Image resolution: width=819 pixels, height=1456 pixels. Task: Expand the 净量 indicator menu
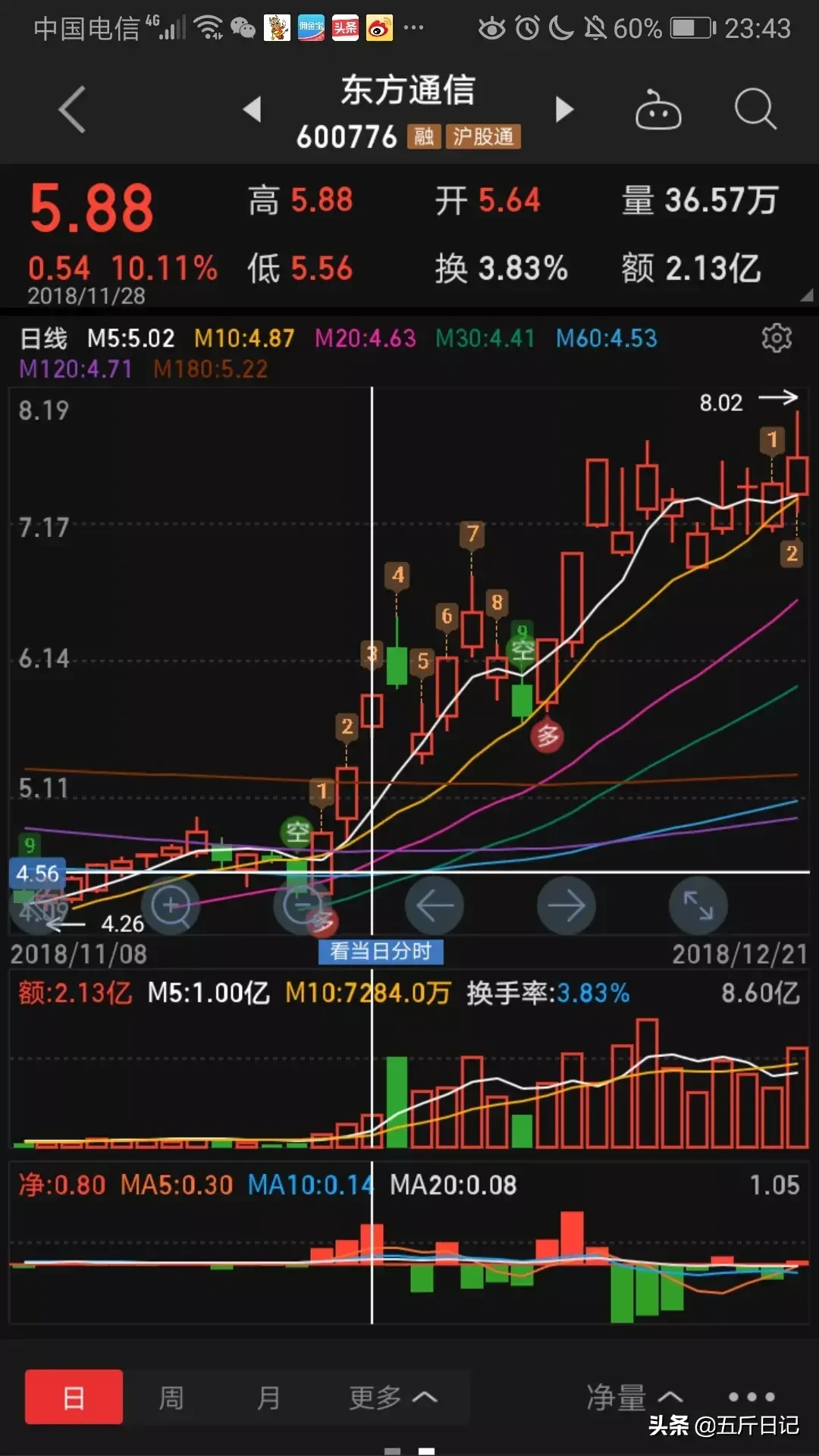point(635,1397)
